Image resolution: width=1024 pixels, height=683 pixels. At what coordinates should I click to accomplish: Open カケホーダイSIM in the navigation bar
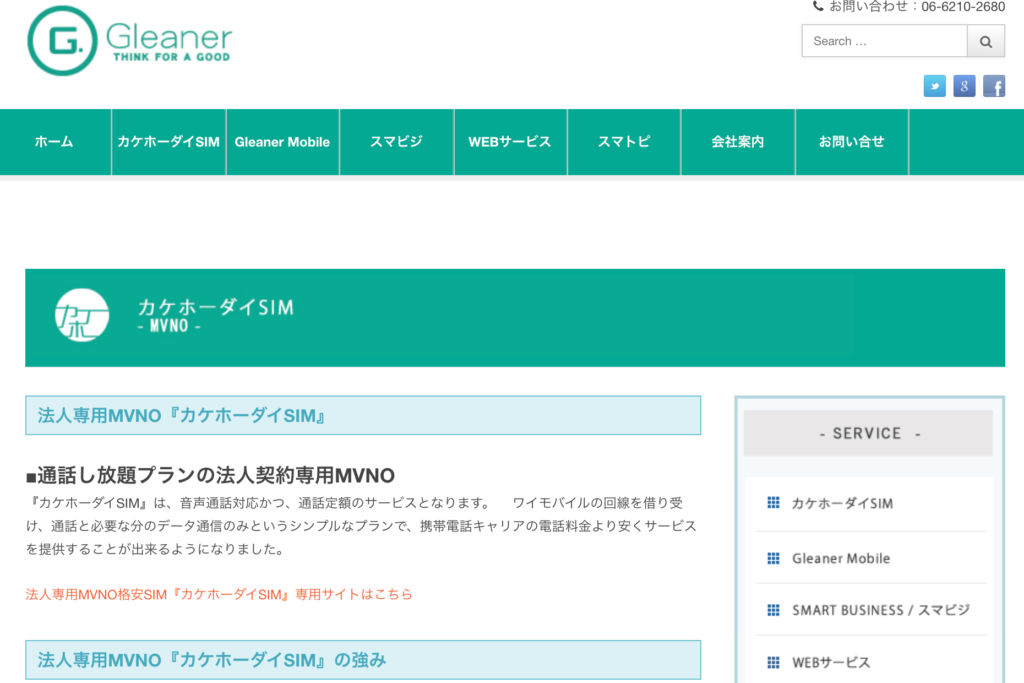point(168,142)
